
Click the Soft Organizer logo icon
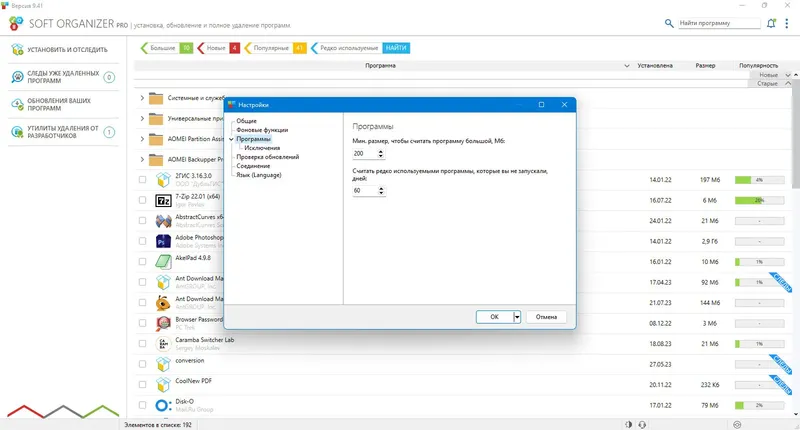pyautogui.click(x=16, y=23)
